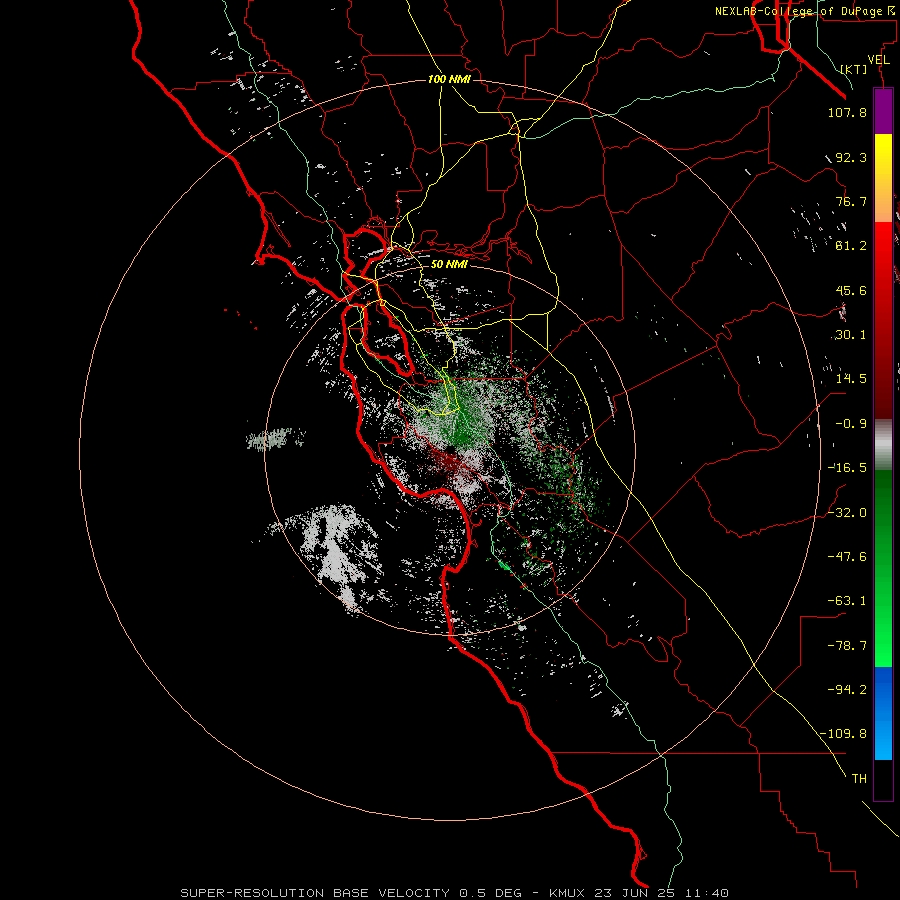Click the Super-Resolution Base Velocity caption text
Screen dimensions: 900x900
(455, 893)
